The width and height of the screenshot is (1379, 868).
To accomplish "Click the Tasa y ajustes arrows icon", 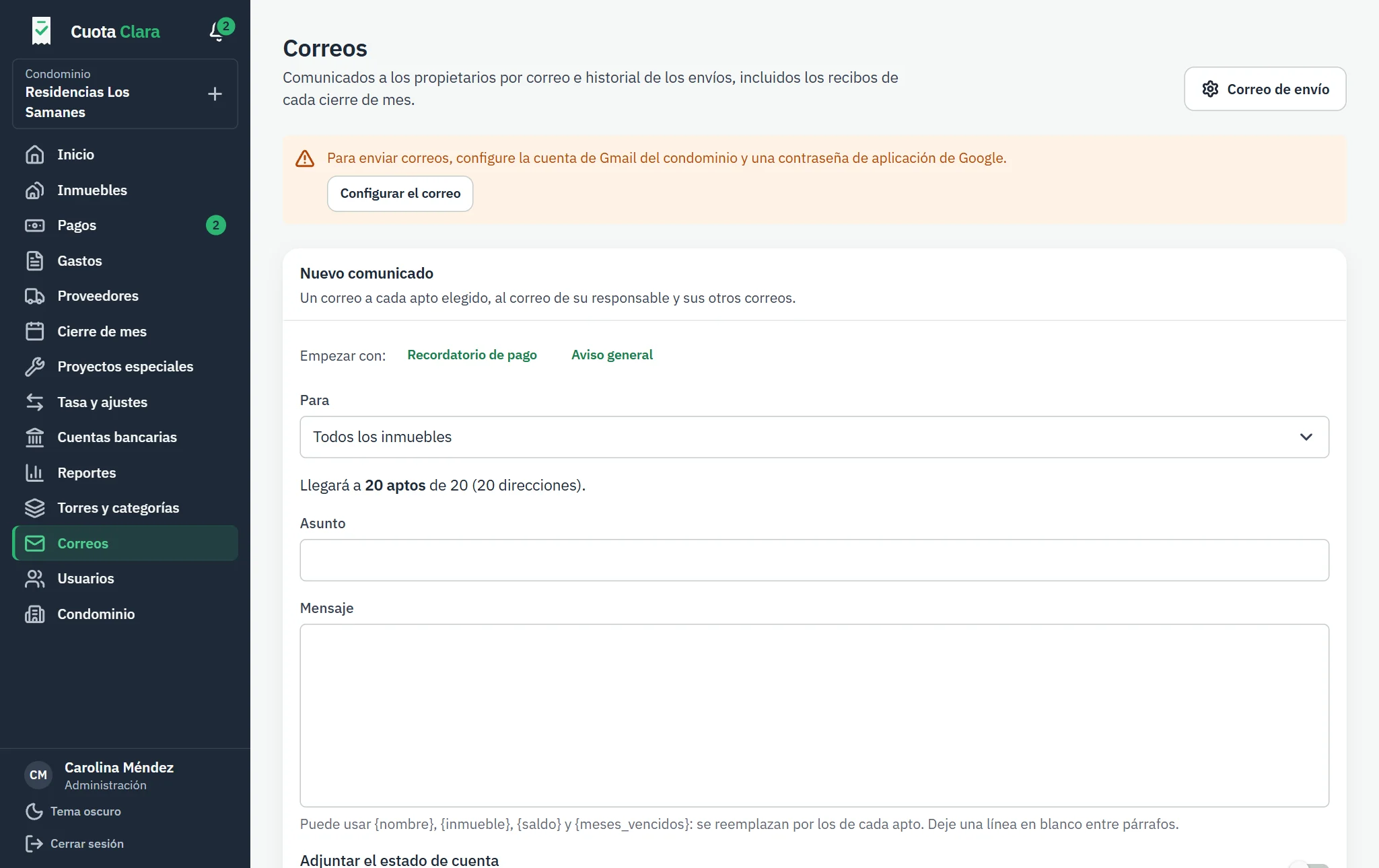I will tap(35, 402).
